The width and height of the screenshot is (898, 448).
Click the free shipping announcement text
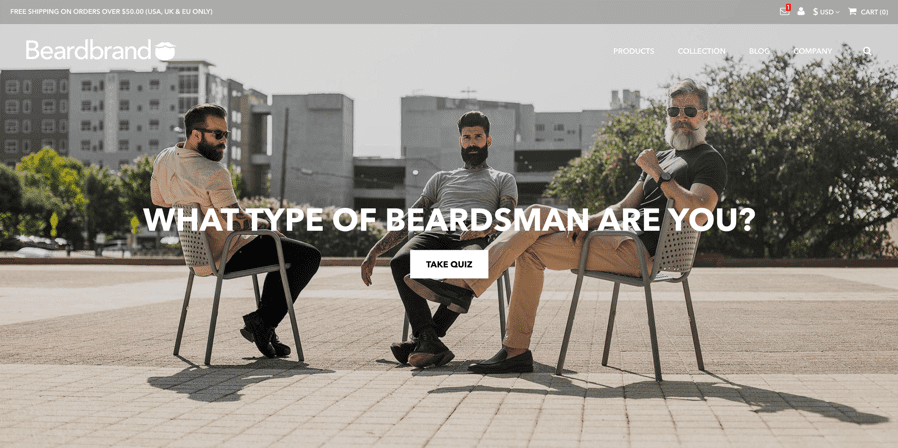pos(111,11)
